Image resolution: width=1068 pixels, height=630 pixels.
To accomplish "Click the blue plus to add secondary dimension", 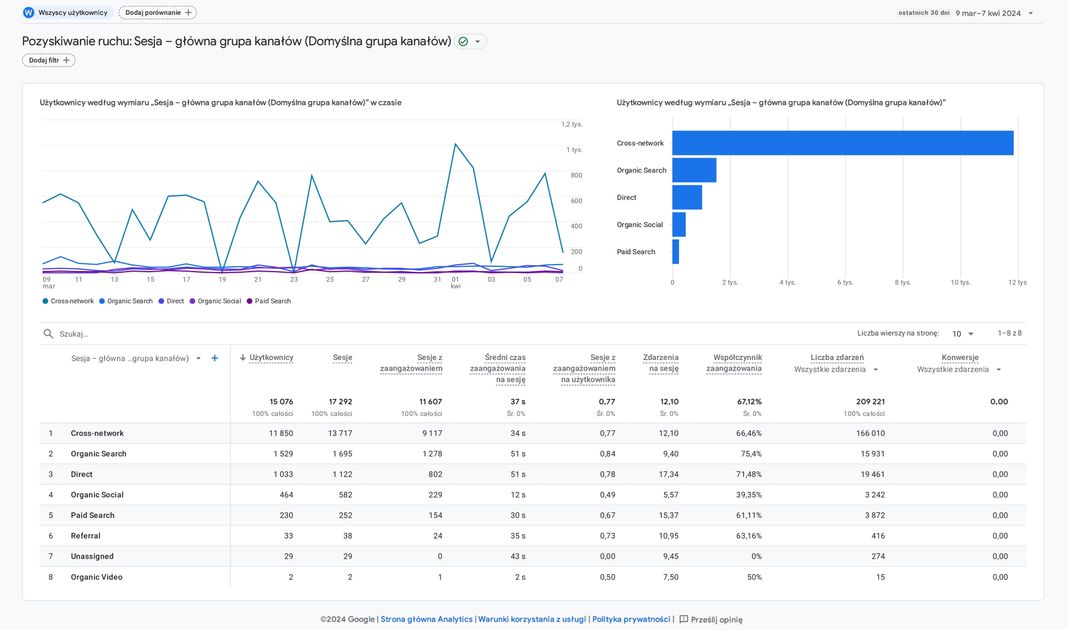I will coord(214,358).
